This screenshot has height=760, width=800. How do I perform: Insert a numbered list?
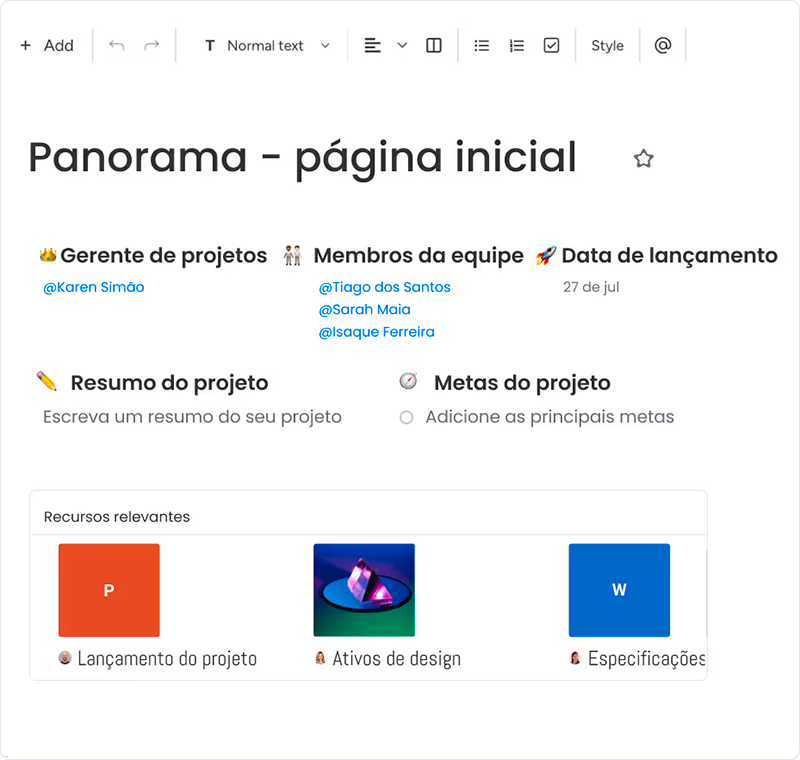(x=516, y=46)
